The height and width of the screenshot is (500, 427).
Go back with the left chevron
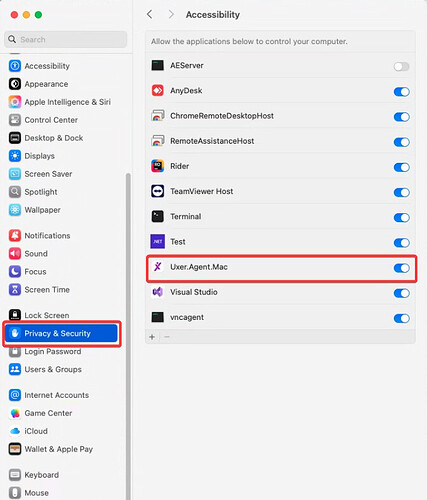pyautogui.click(x=150, y=14)
